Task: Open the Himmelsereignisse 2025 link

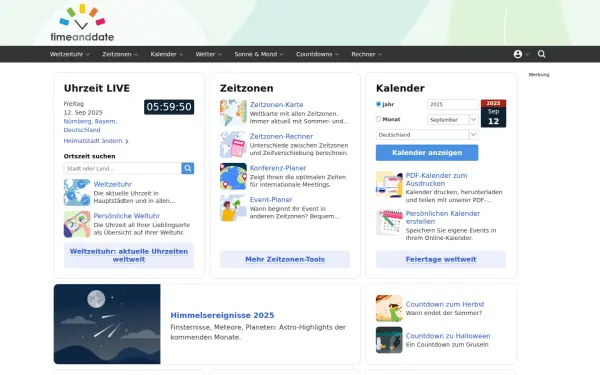Action: coord(222,315)
